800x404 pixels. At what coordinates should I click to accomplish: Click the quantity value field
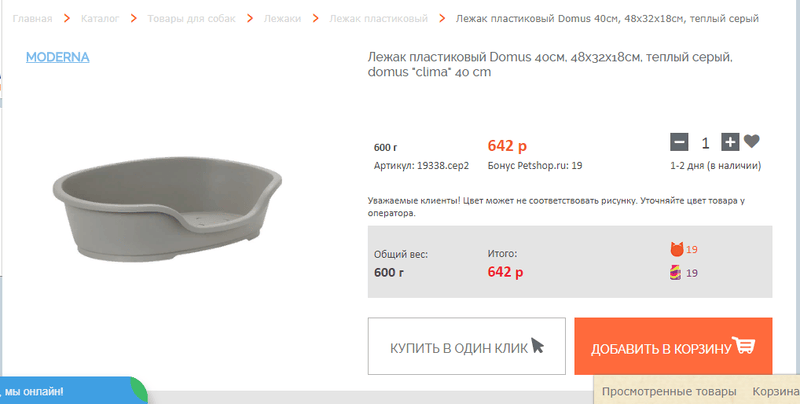point(705,142)
